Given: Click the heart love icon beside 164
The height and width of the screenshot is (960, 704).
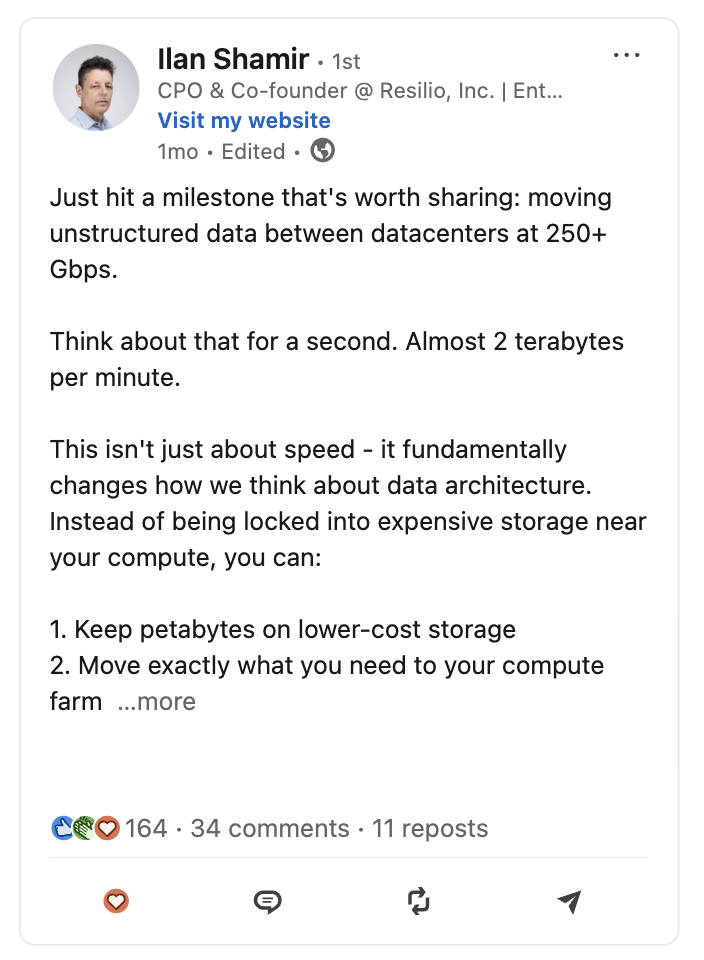Looking at the screenshot, I should (x=108, y=828).
